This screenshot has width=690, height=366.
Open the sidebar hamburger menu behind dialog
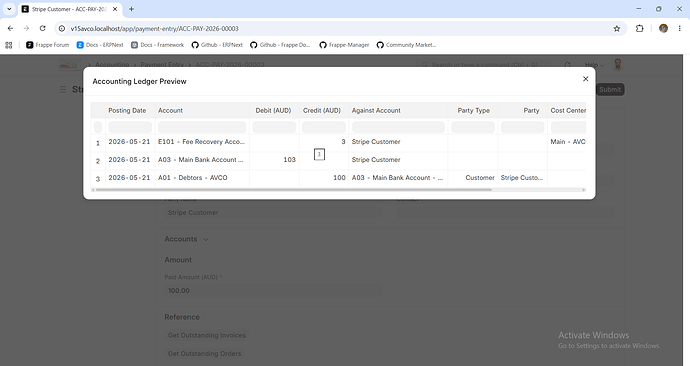(x=63, y=89)
